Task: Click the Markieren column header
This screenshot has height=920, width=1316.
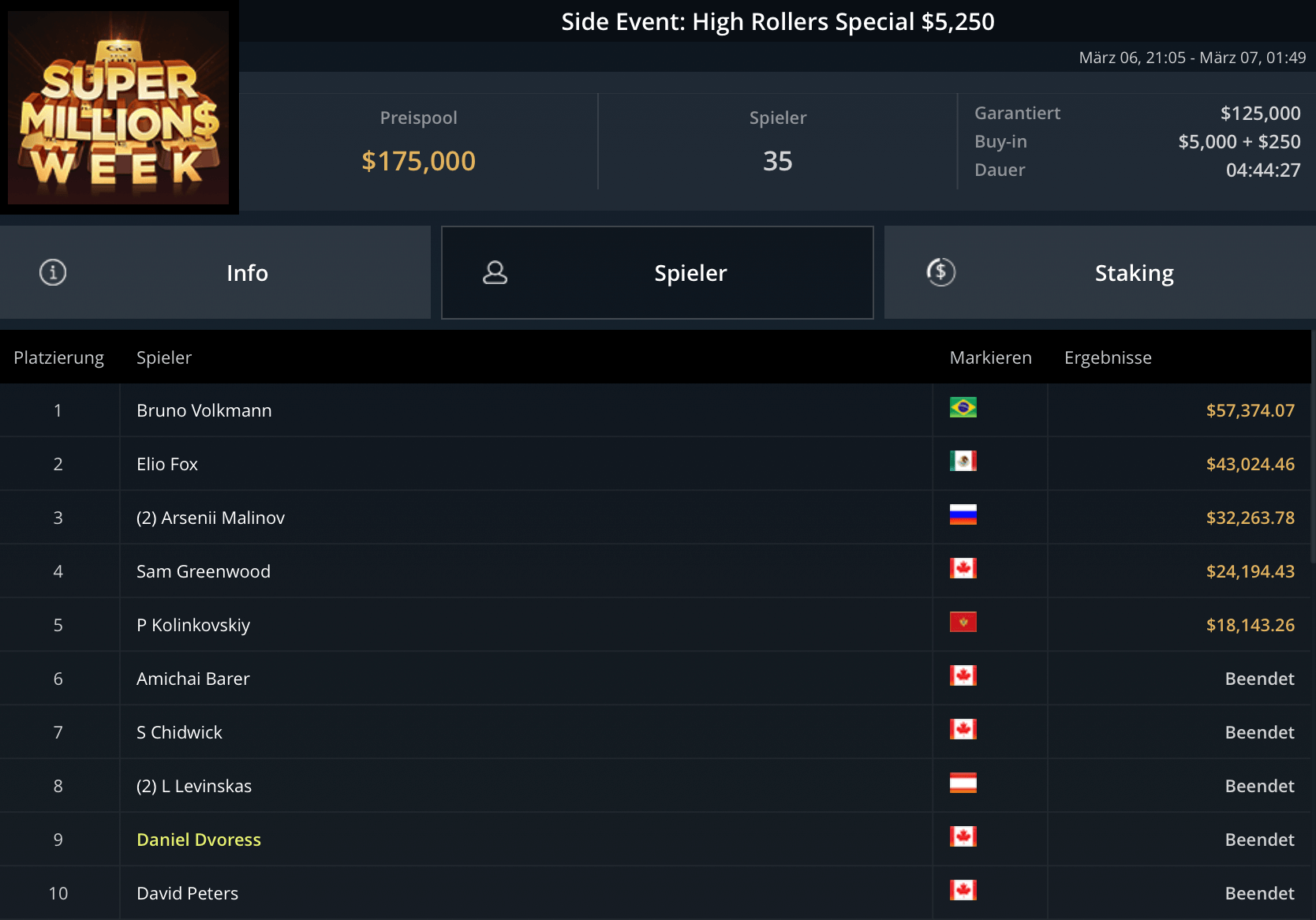Action: tap(990, 357)
